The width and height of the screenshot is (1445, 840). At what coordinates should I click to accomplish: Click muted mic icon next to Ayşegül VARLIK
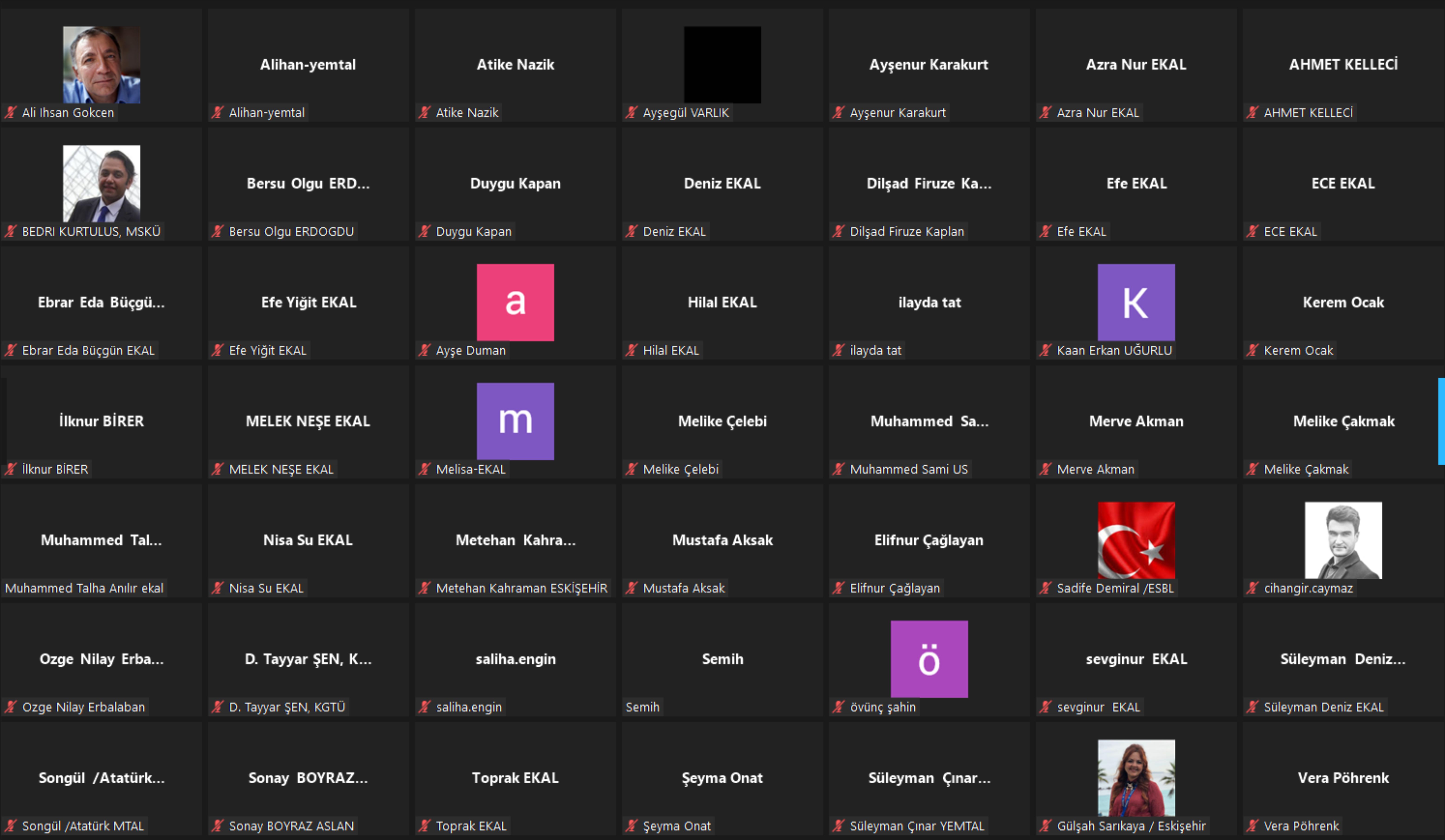click(631, 112)
